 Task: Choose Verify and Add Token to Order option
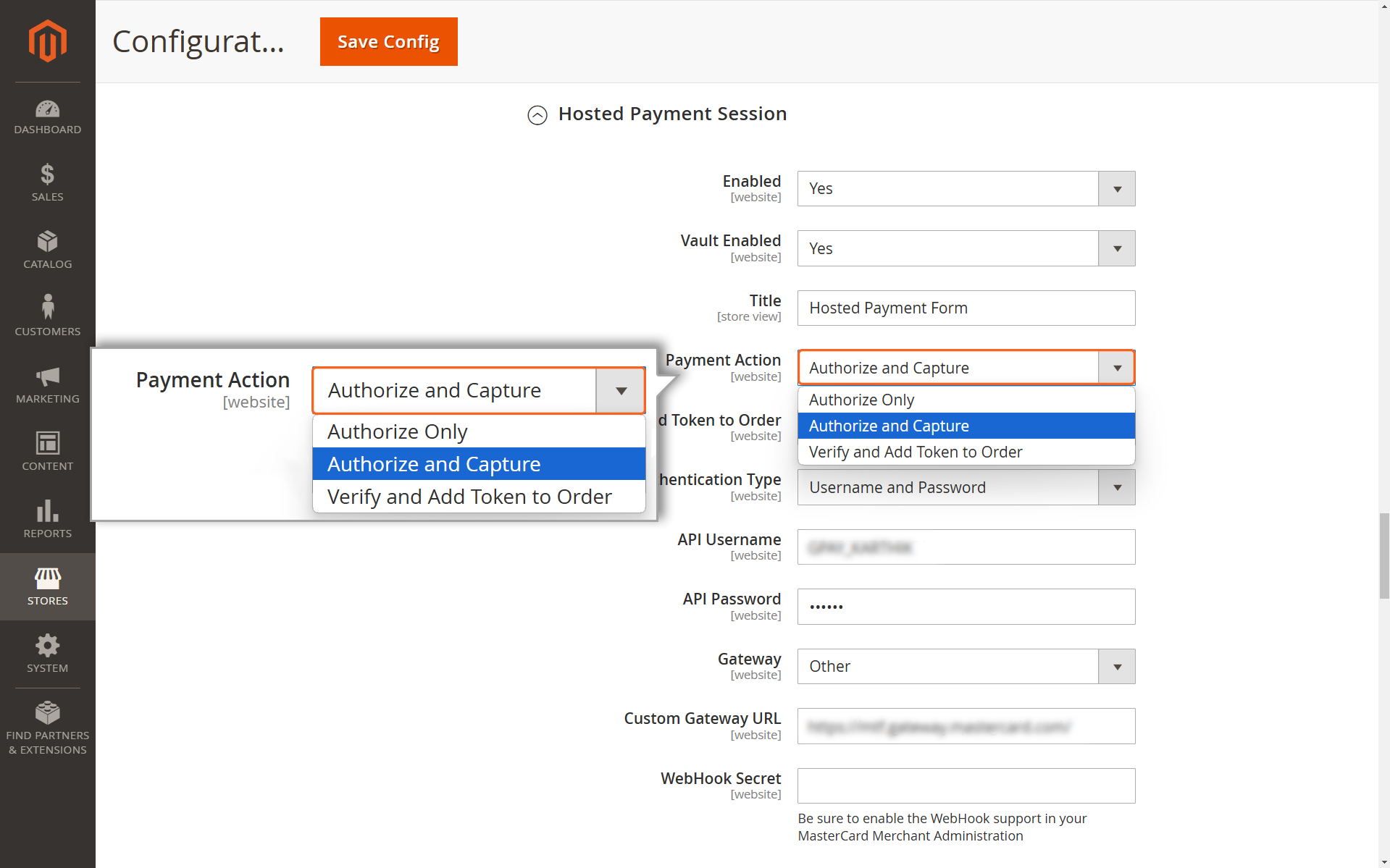coord(966,452)
